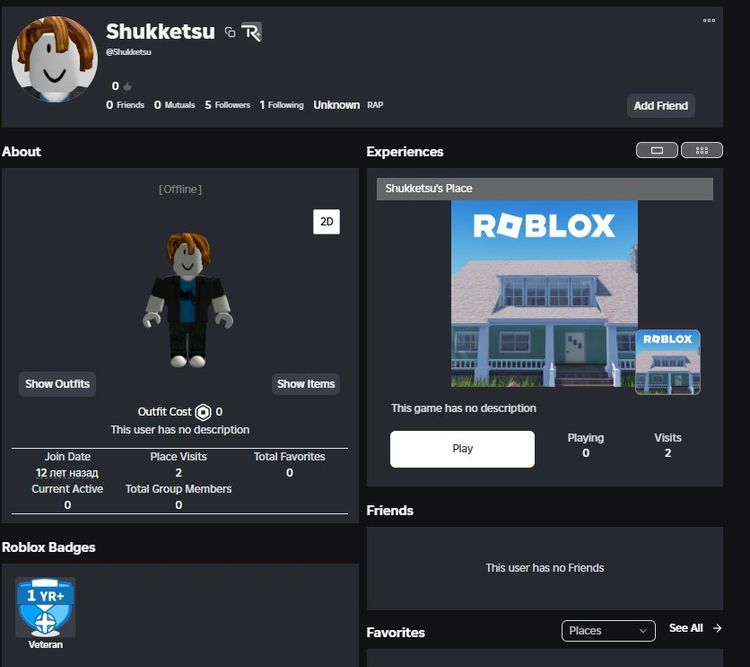Expand worn items with Show Items
This screenshot has height=667, width=750.
click(x=306, y=384)
